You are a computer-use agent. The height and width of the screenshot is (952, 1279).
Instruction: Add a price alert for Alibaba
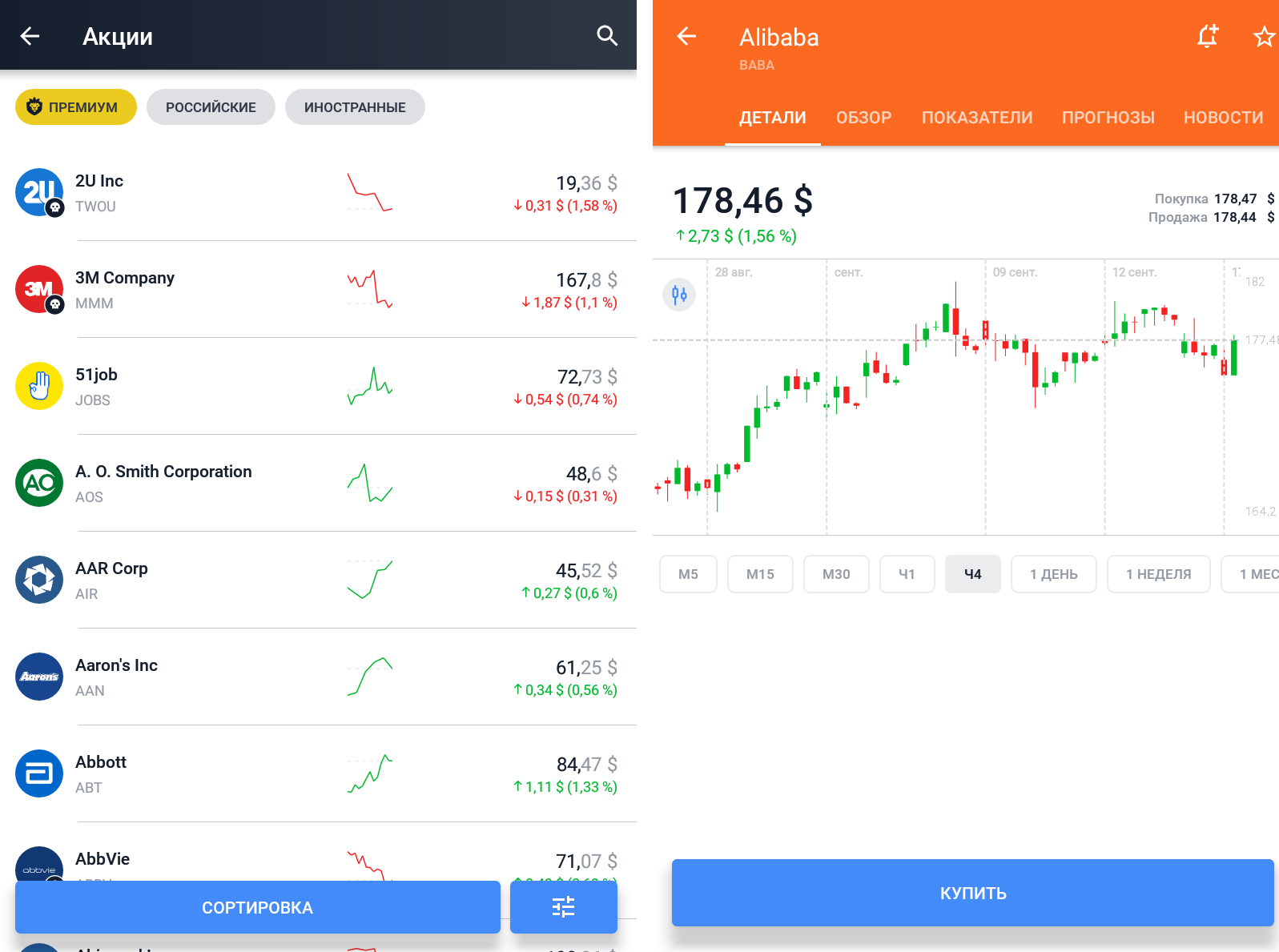coord(1207,36)
